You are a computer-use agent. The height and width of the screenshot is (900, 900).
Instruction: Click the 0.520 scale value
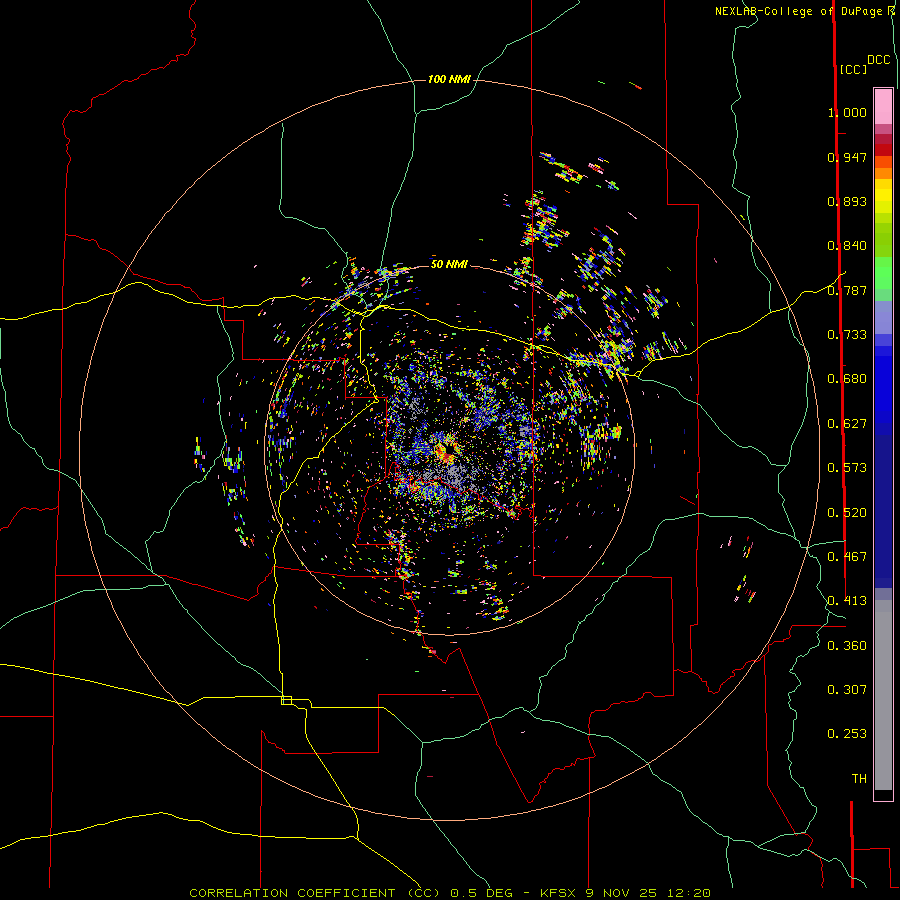[847, 513]
